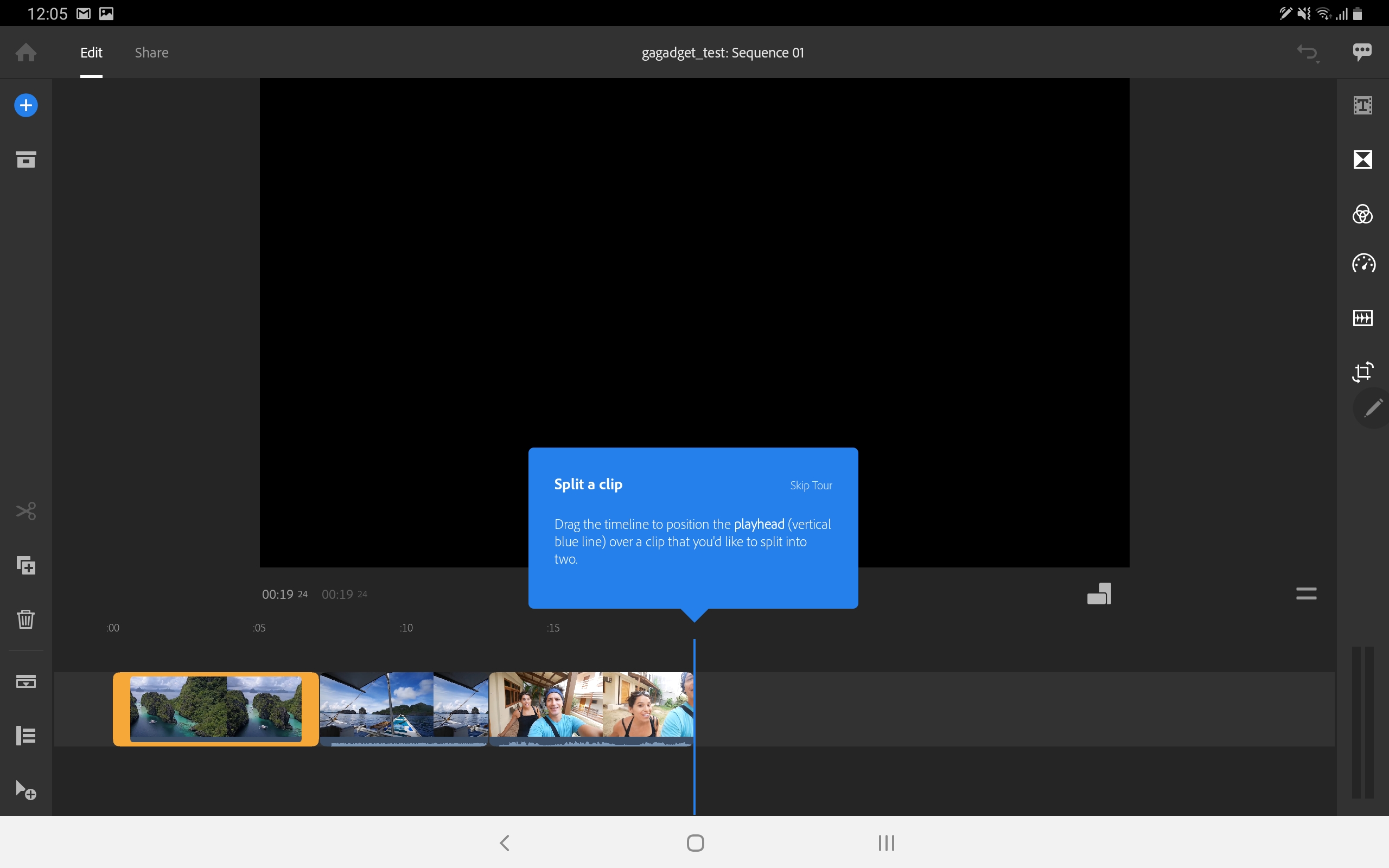Image resolution: width=1389 pixels, height=868 pixels.
Task: Toggle the track controls list icon
Action: pos(26,736)
